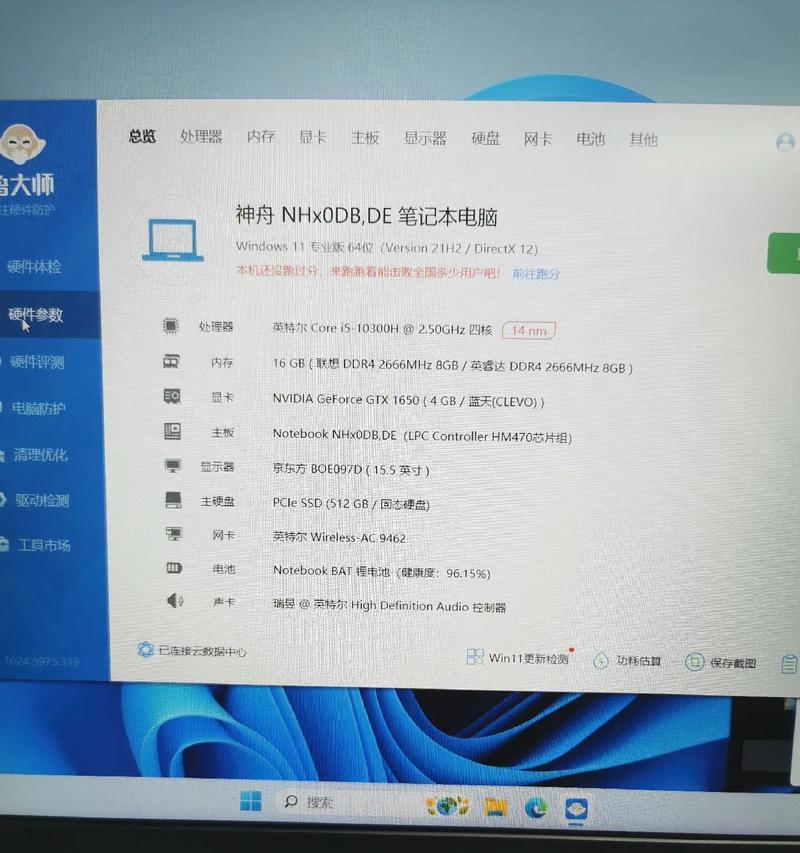Click the NVIDIA GeForce GTX 1650 text
This screenshot has width=800, height=853.
point(408,400)
